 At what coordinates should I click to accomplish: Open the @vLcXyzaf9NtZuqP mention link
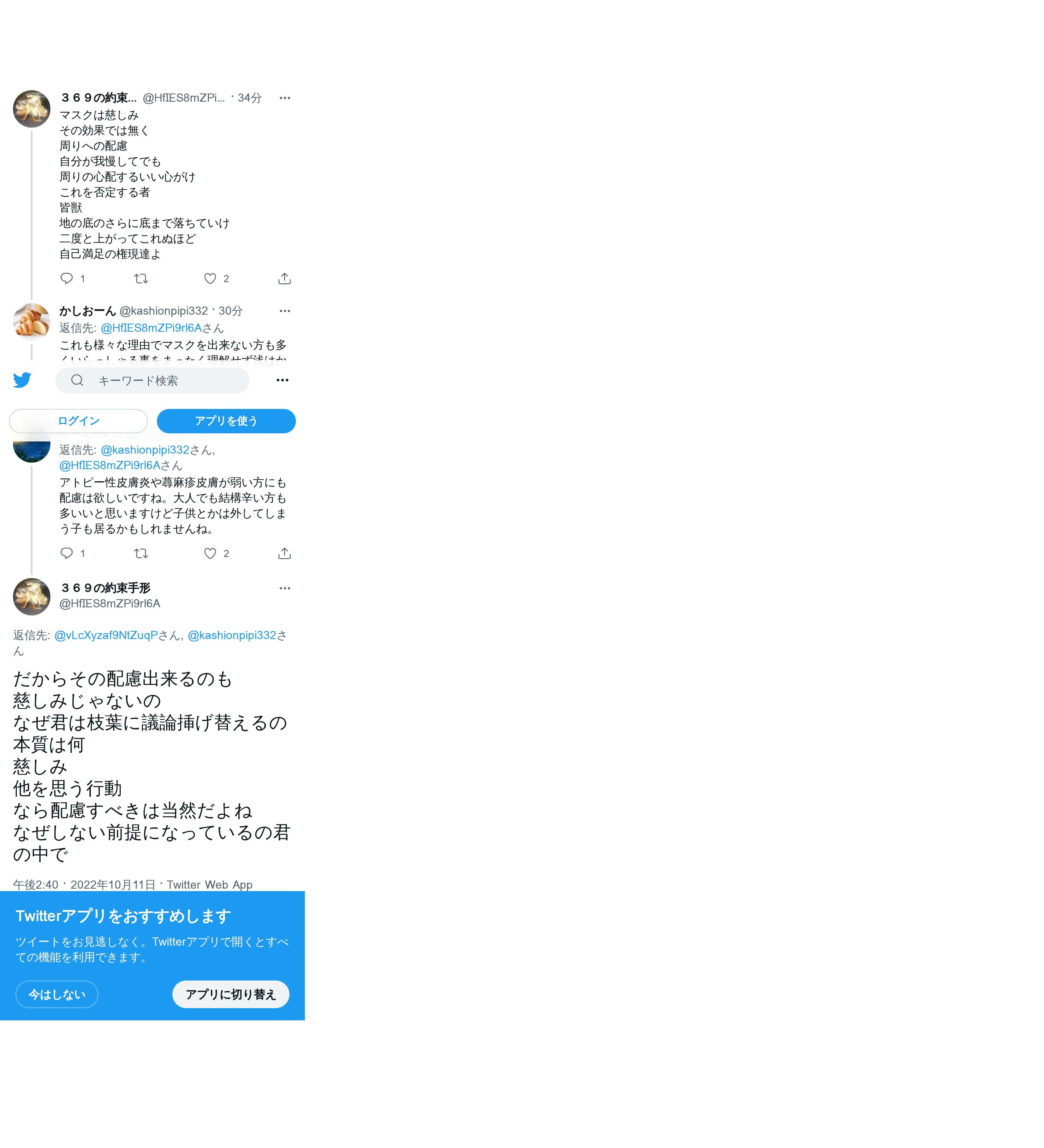pos(106,635)
